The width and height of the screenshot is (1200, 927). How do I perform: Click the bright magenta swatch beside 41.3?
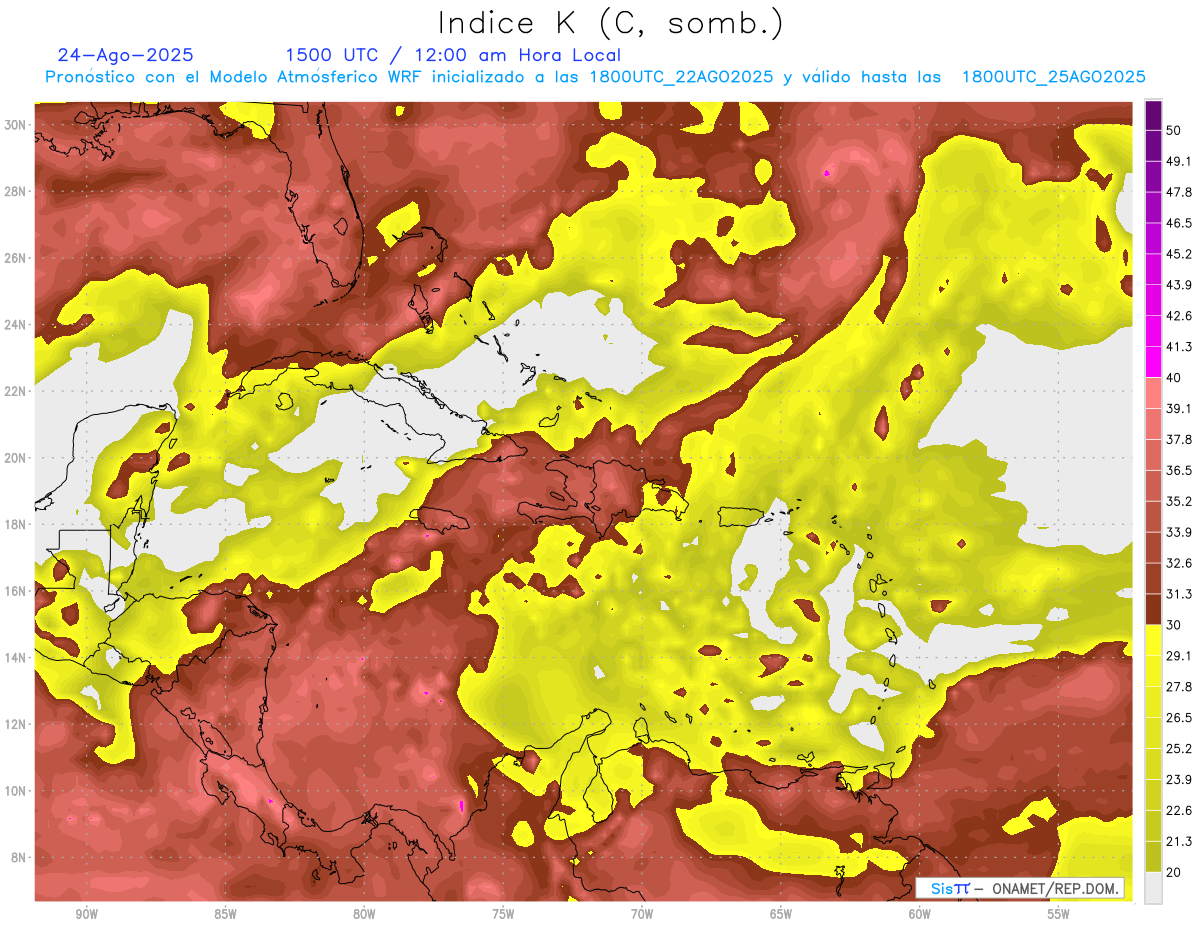[x=1153, y=361]
